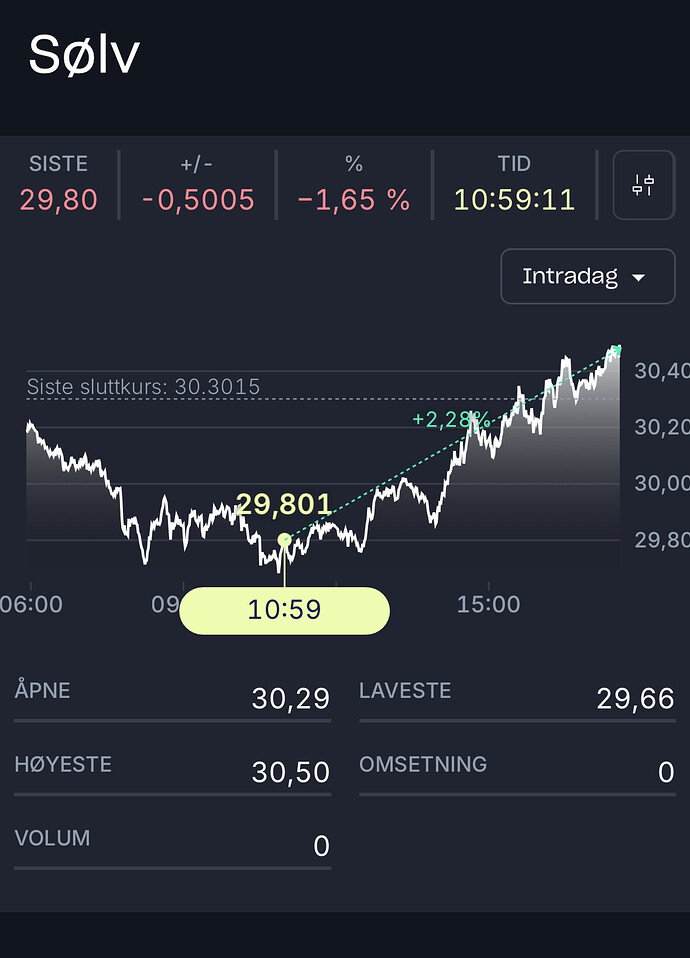Click the OMSETNING row
The image size is (690, 958).
point(517,771)
